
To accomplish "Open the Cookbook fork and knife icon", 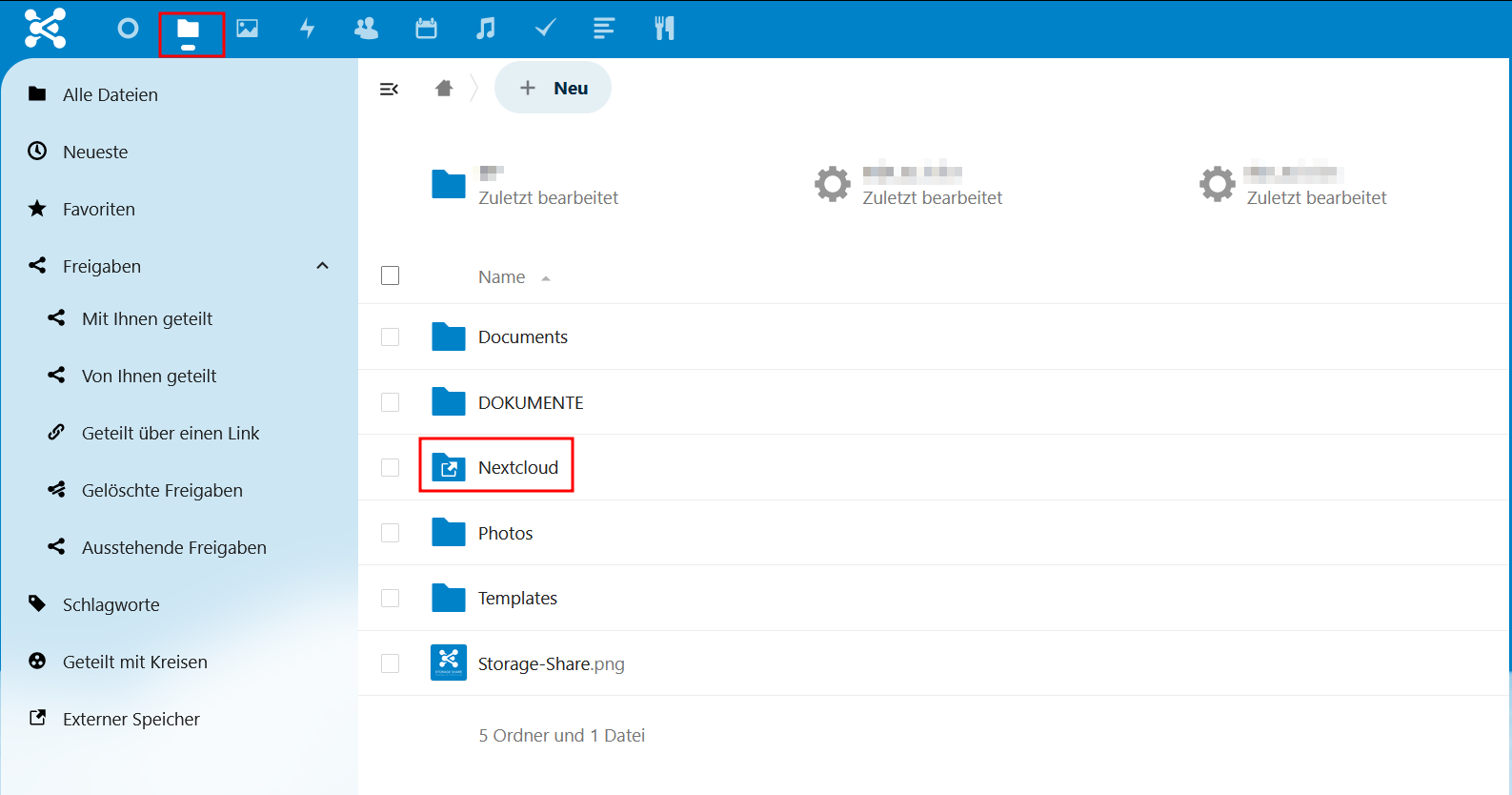I will click(x=664, y=29).
